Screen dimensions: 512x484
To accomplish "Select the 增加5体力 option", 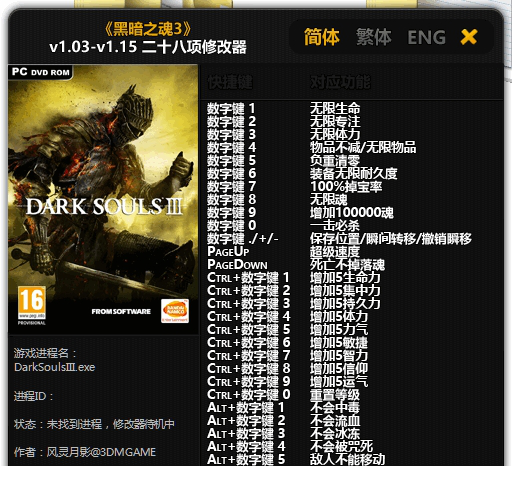I will click(339, 316).
